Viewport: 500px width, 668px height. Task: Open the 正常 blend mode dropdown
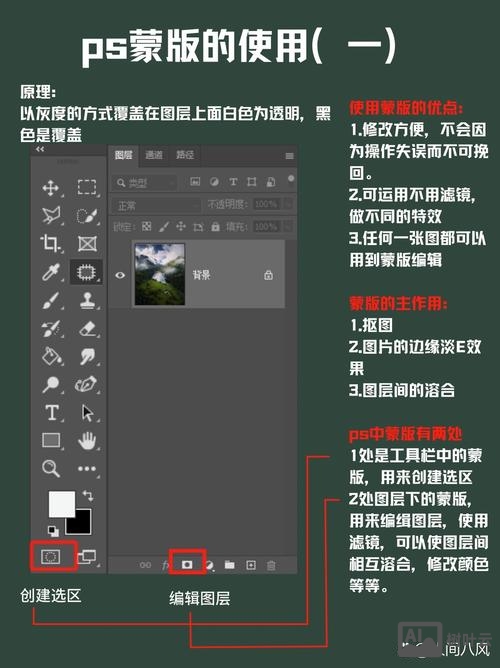(x=156, y=206)
